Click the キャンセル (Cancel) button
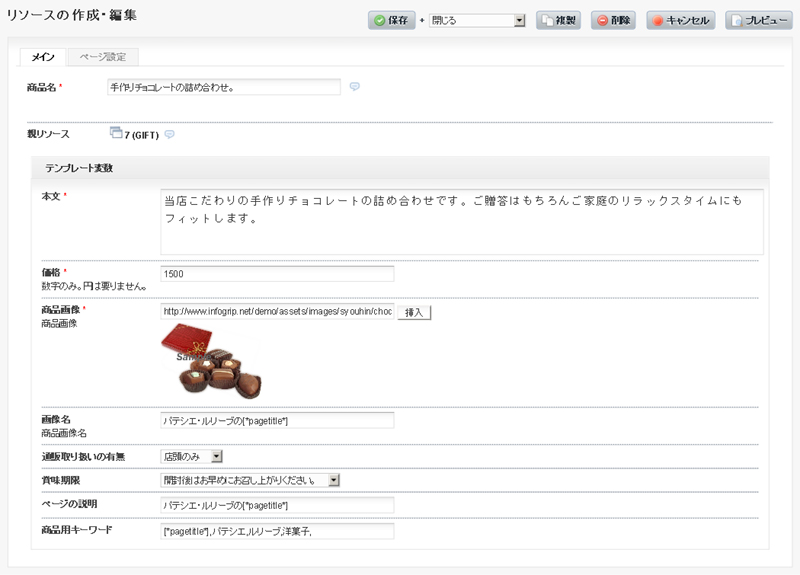This screenshot has width=800, height=575. click(x=681, y=20)
